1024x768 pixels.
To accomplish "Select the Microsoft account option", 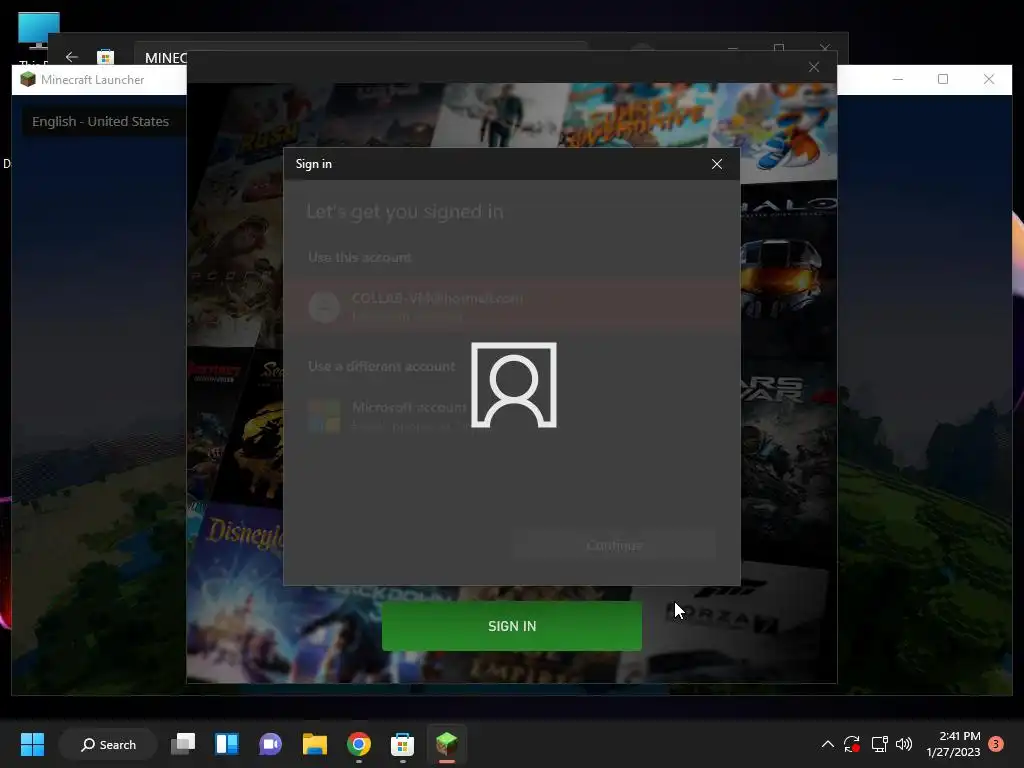I will tap(513, 416).
